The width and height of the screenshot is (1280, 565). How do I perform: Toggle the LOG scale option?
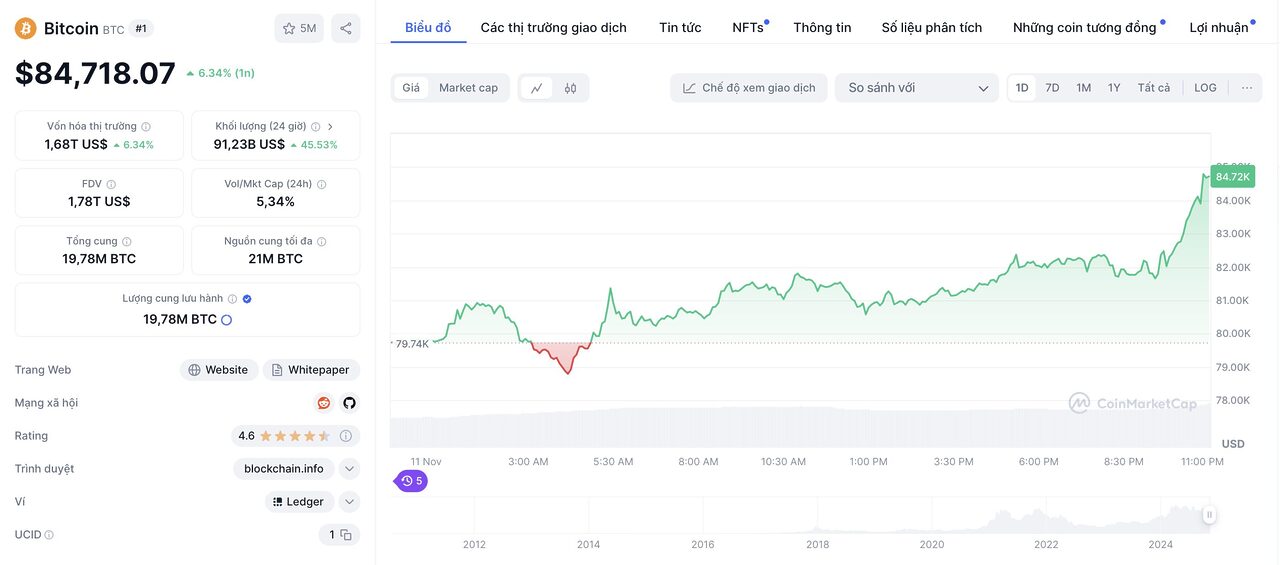[1206, 88]
